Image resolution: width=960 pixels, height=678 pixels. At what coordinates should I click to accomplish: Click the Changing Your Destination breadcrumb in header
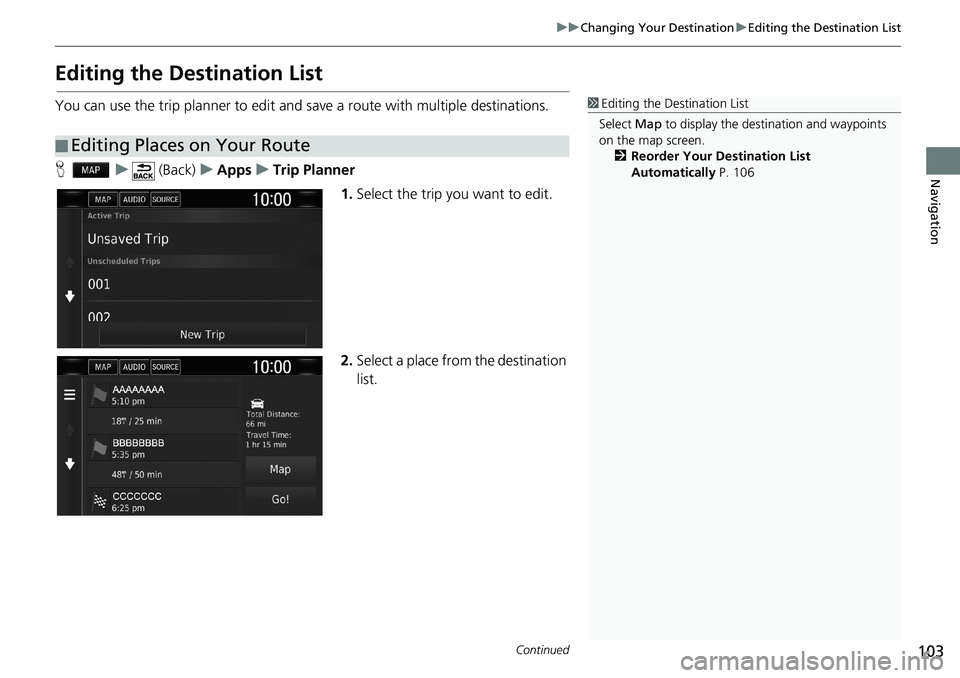(x=656, y=28)
